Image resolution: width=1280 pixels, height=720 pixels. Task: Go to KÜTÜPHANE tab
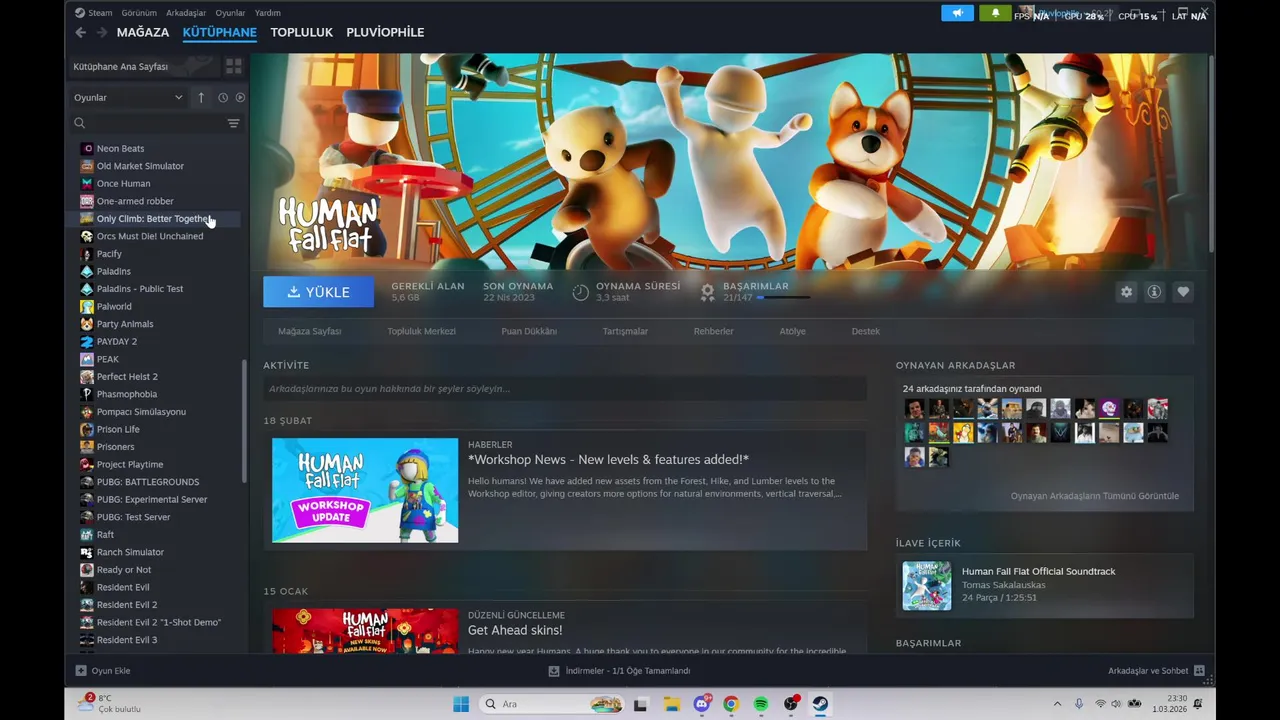click(220, 32)
